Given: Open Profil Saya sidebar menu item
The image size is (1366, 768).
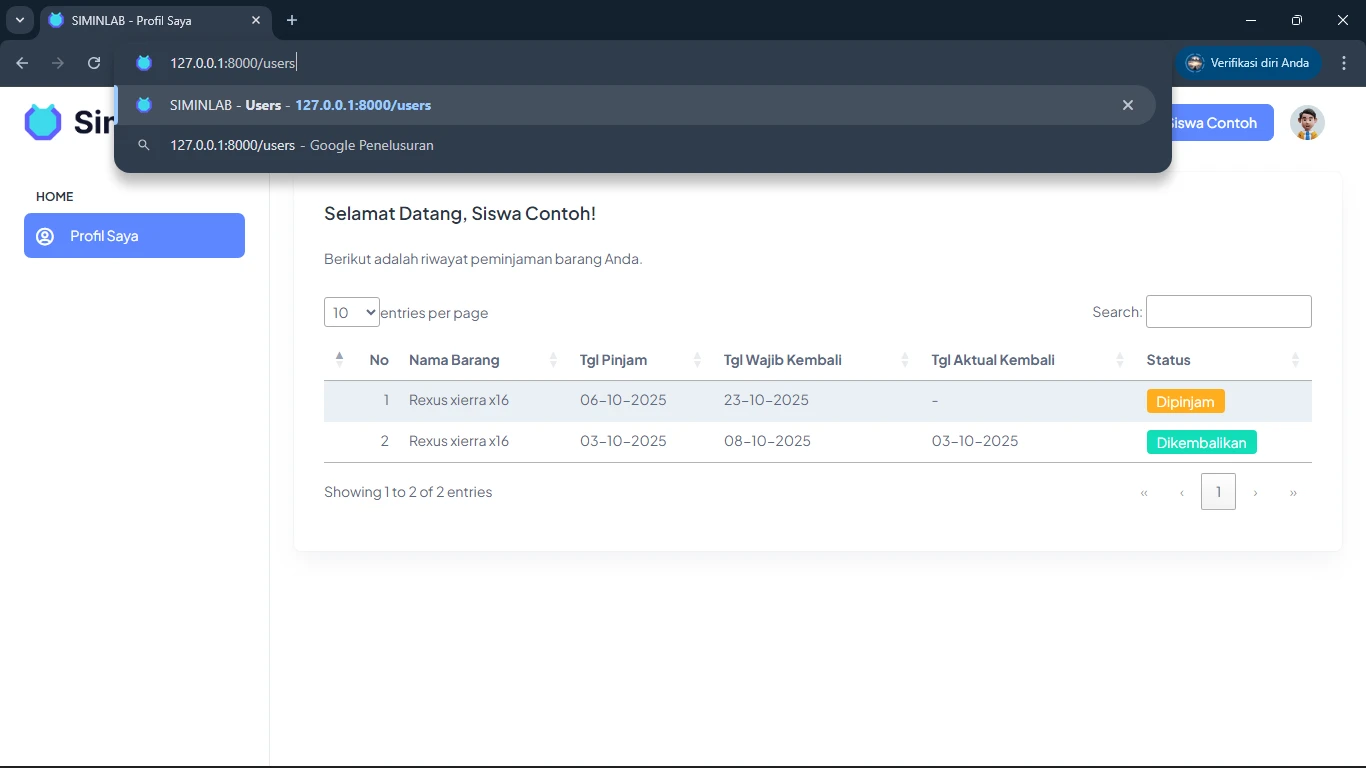Looking at the screenshot, I should click(x=134, y=236).
